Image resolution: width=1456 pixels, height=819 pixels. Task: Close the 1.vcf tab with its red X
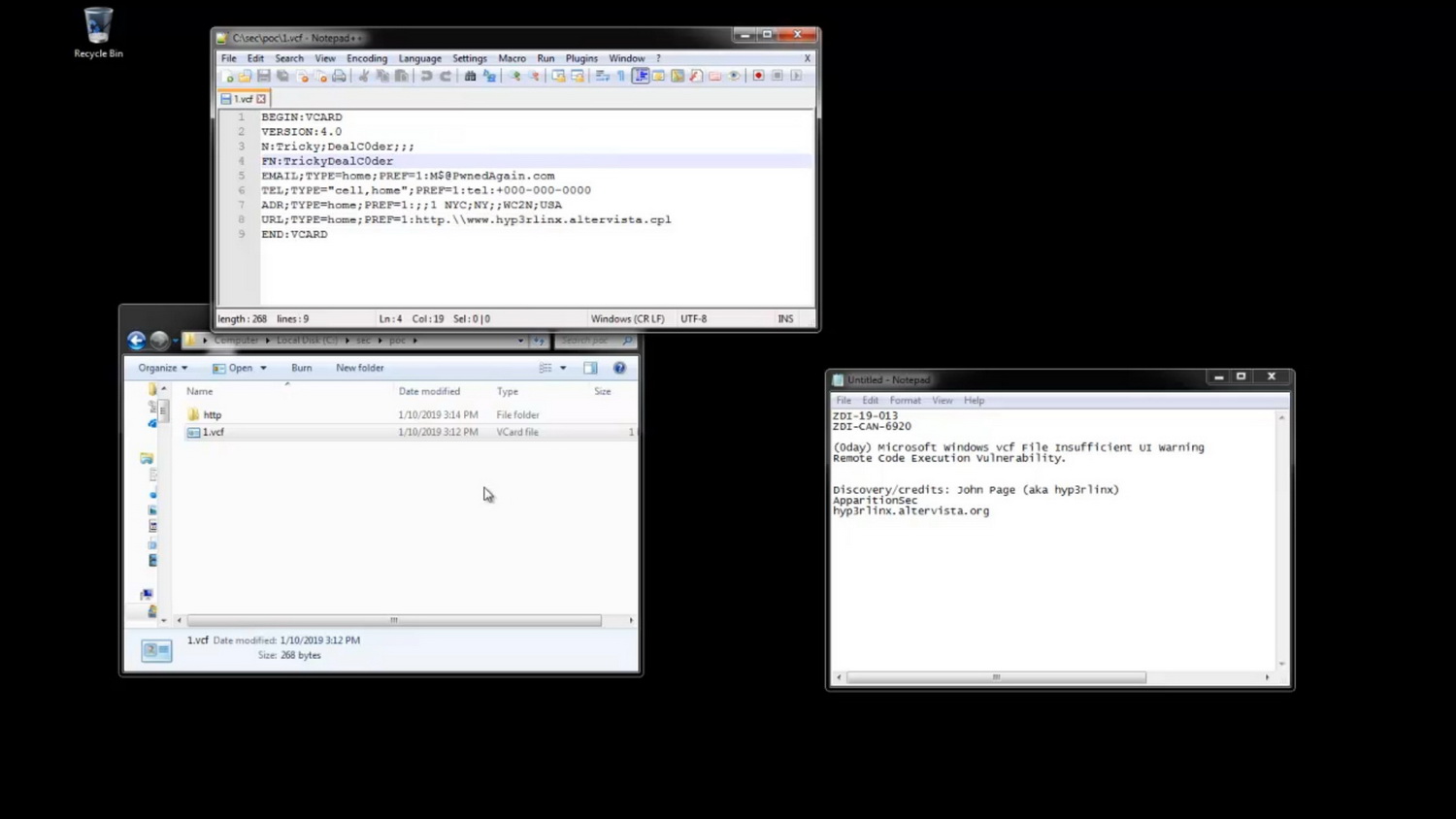261,99
